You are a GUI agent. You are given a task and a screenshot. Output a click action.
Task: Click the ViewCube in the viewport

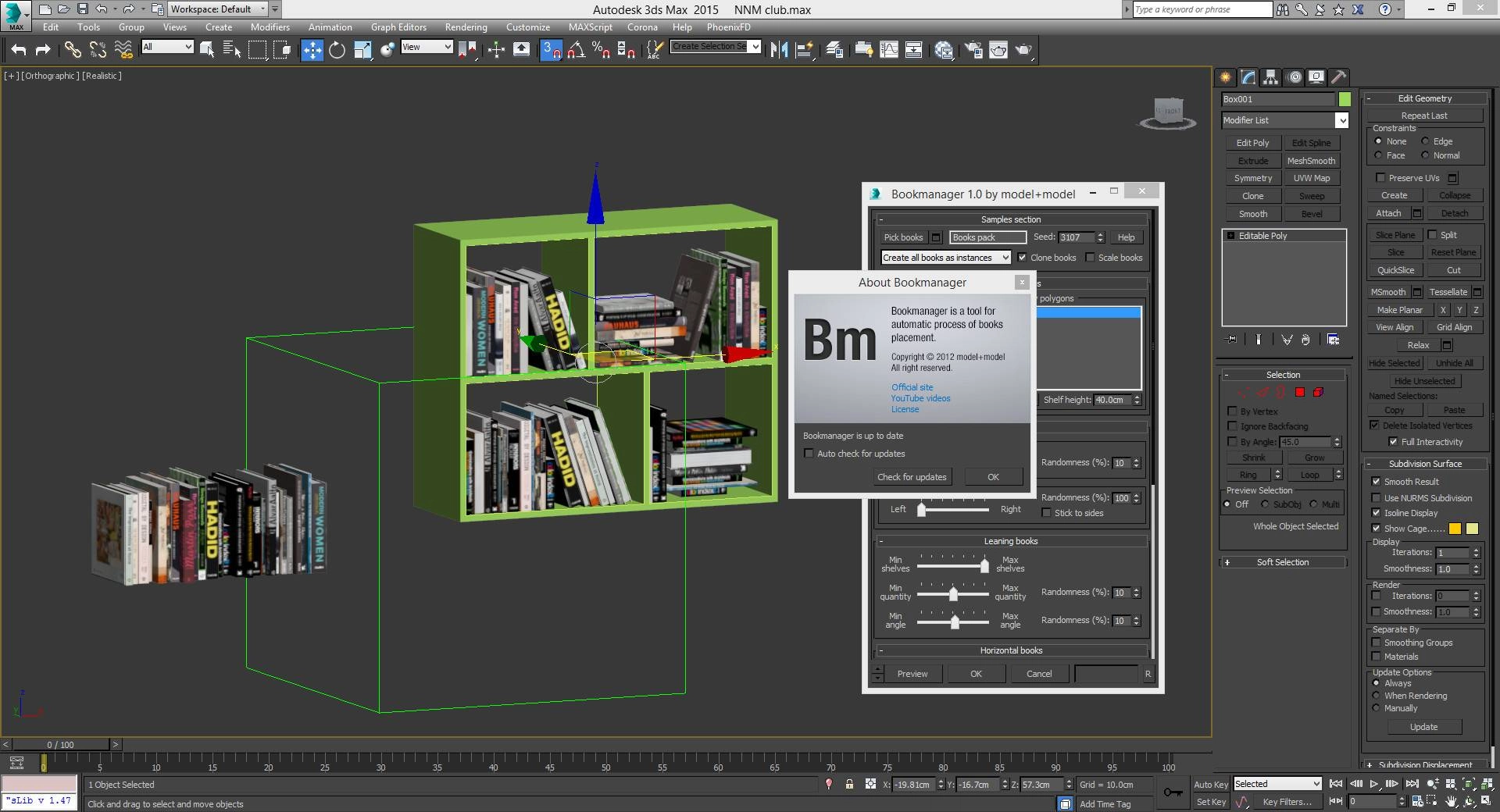(x=1168, y=113)
